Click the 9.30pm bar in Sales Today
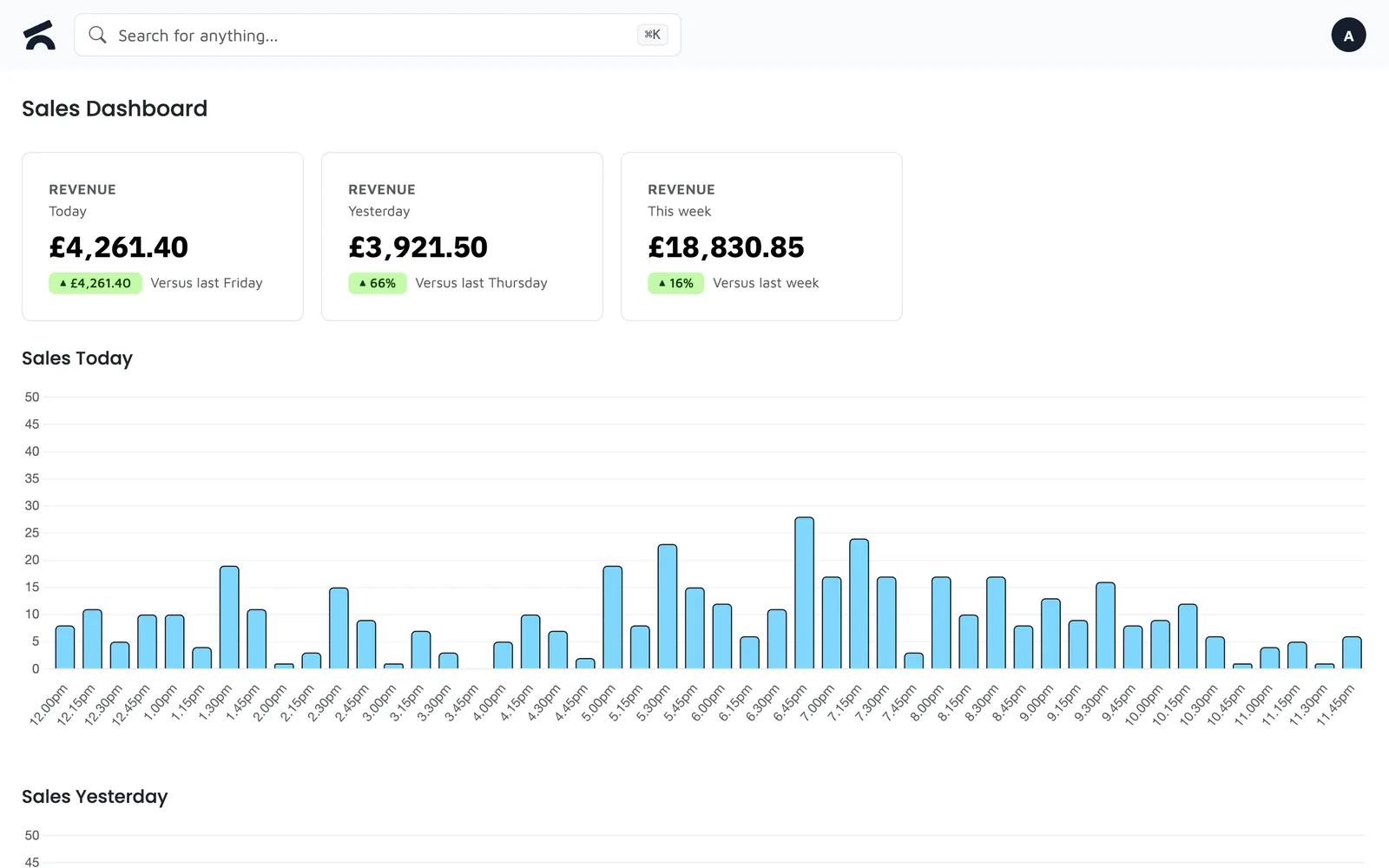Image resolution: width=1389 pixels, height=868 pixels. pyautogui.click(x=1105, y=626)
